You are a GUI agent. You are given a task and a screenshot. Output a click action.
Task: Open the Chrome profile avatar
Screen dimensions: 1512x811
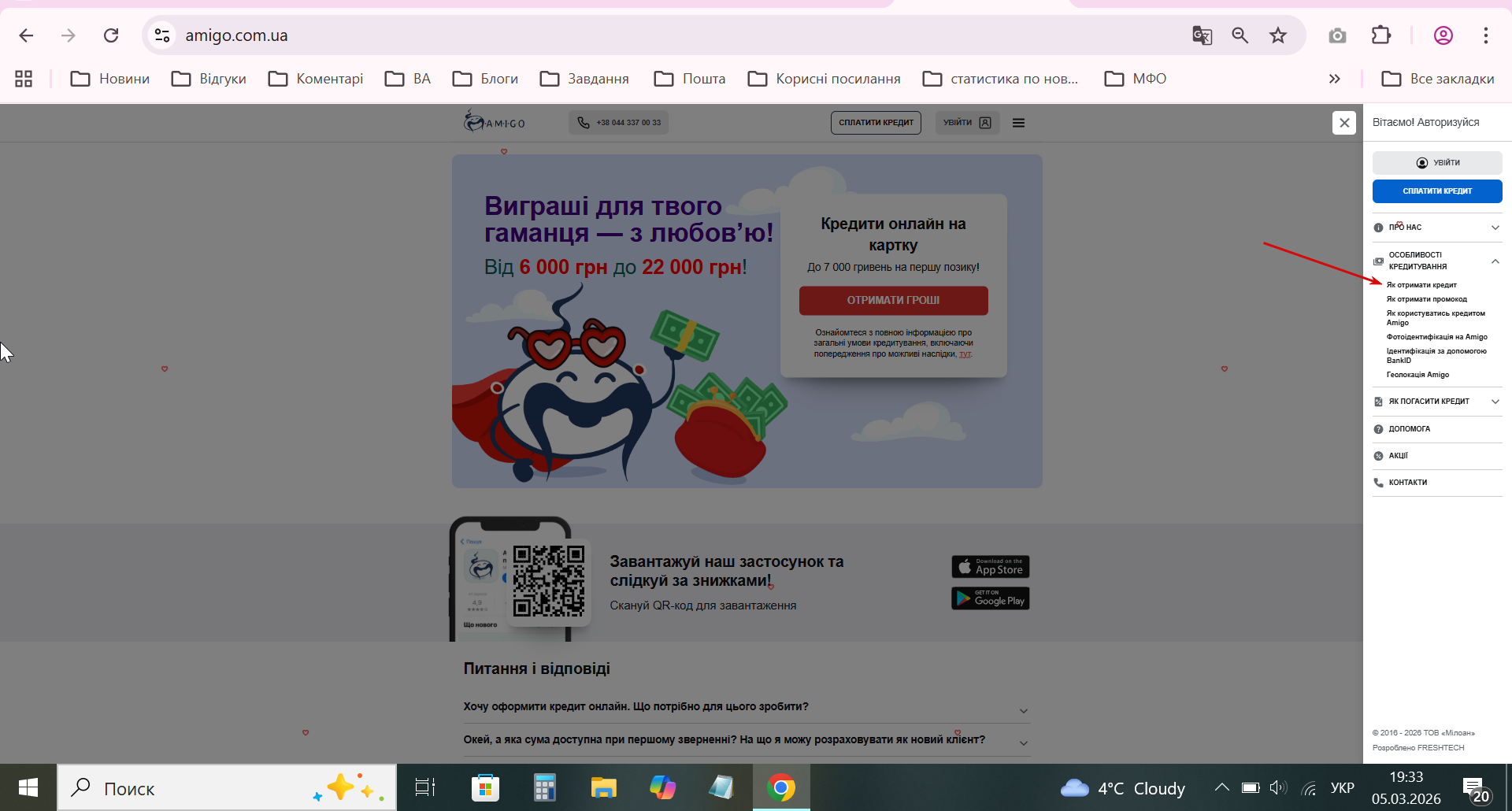1443,35
